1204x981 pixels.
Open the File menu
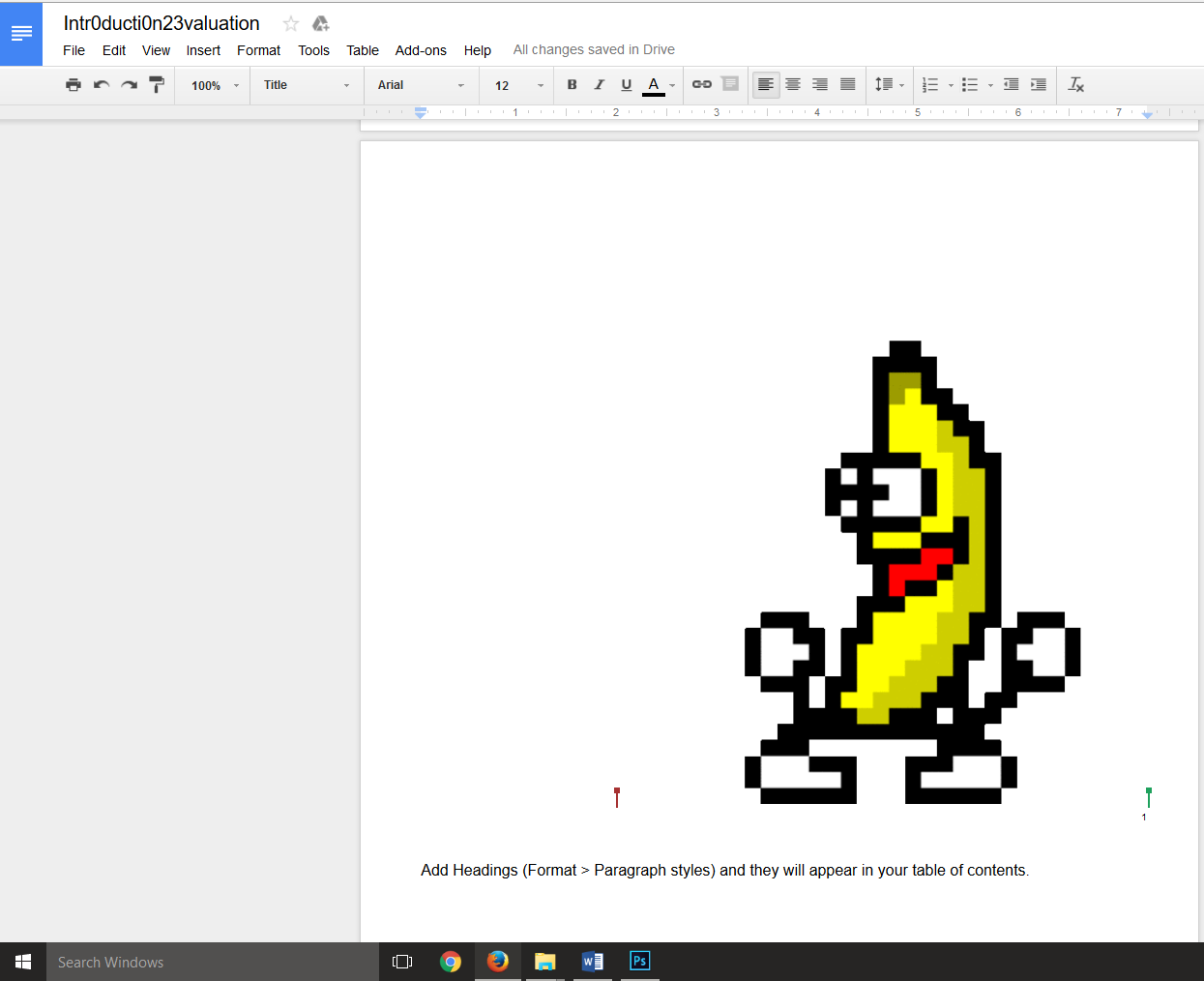(x=74, y=50)
